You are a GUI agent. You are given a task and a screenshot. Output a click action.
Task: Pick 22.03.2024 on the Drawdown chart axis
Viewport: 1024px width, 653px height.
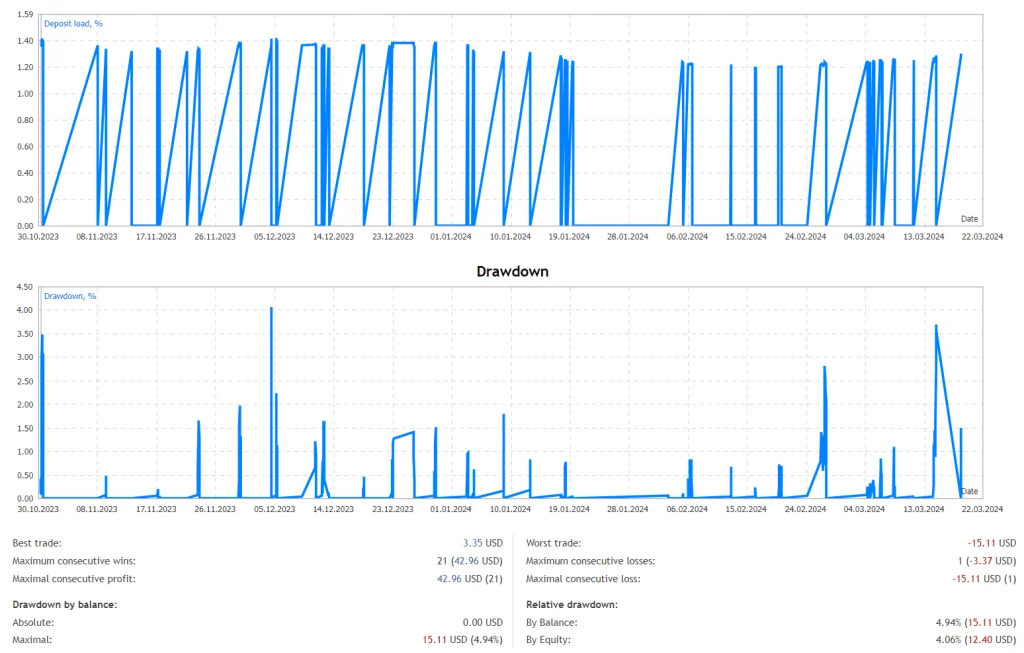coord(983,508)
